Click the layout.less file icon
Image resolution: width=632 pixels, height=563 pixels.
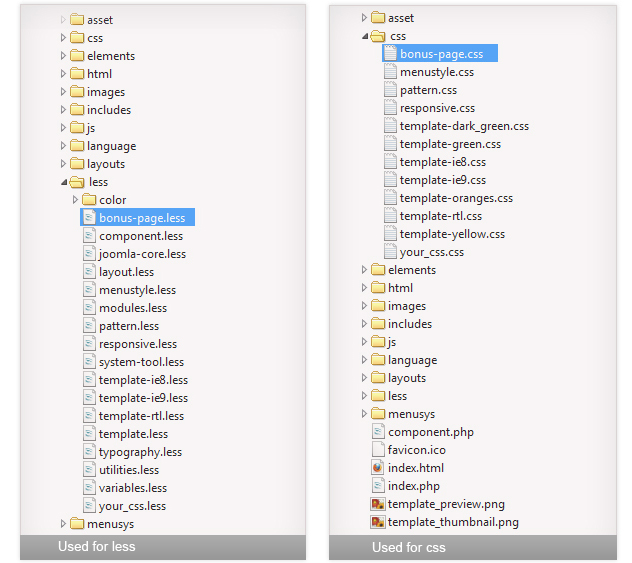pyautogui.click(x=89, y=272)
